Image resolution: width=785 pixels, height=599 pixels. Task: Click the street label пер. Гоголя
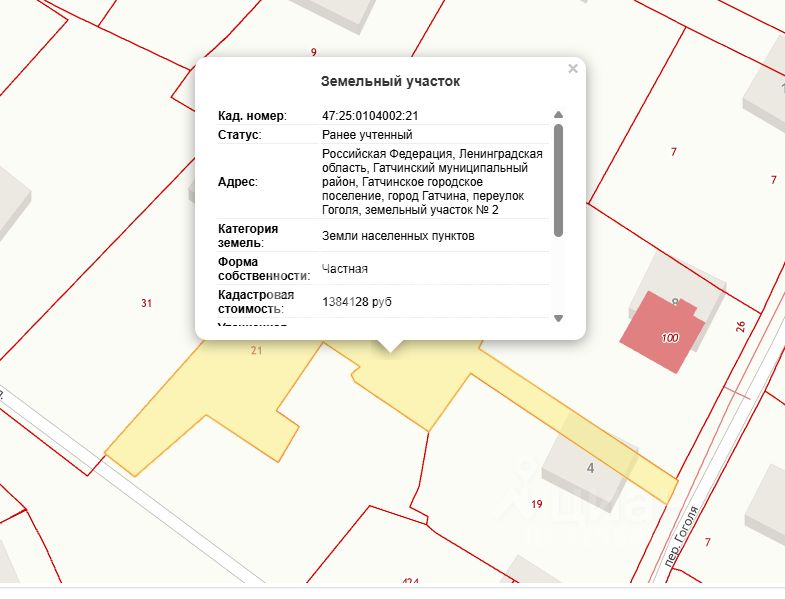(682, 536)
